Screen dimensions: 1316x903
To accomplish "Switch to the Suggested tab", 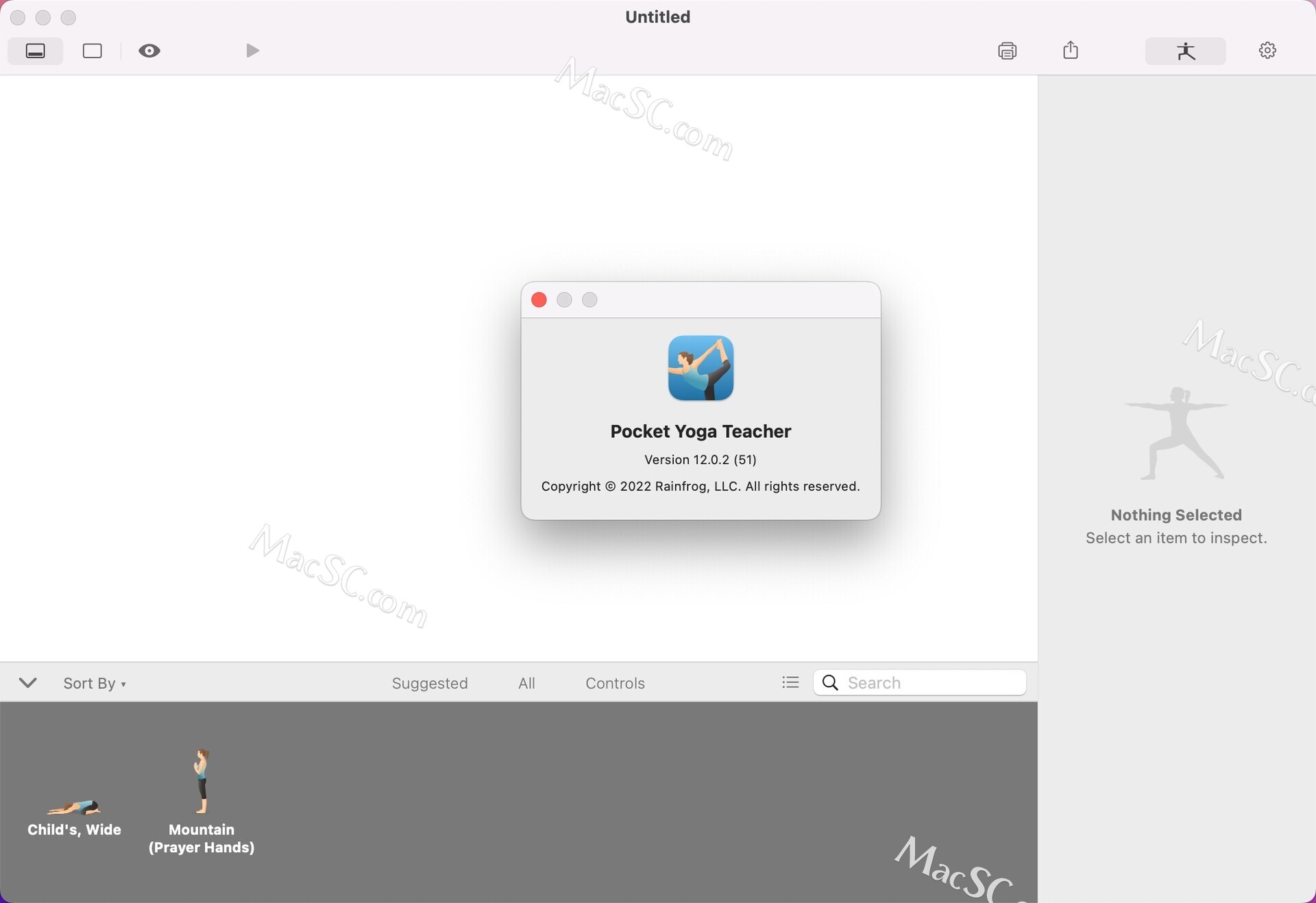I will pyautogui.click(x=430, y=683).
